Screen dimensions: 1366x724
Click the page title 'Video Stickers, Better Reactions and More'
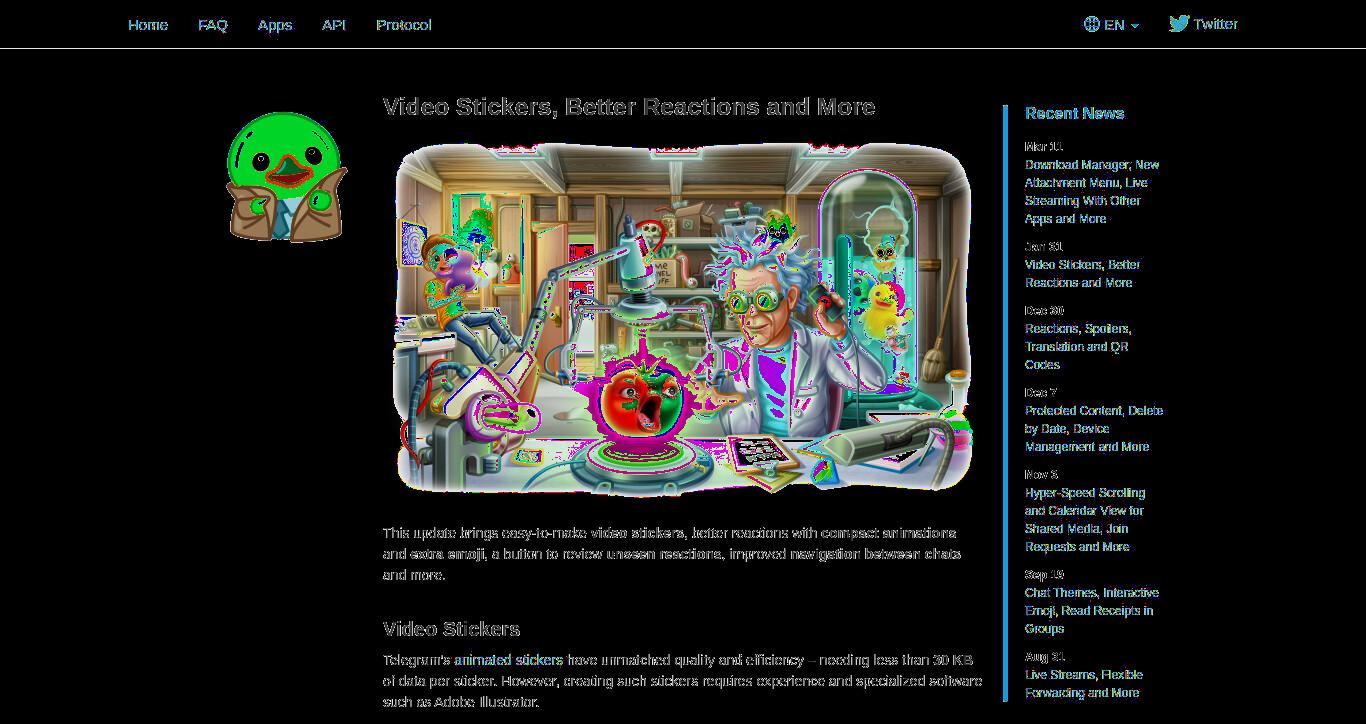click(629, 107)
